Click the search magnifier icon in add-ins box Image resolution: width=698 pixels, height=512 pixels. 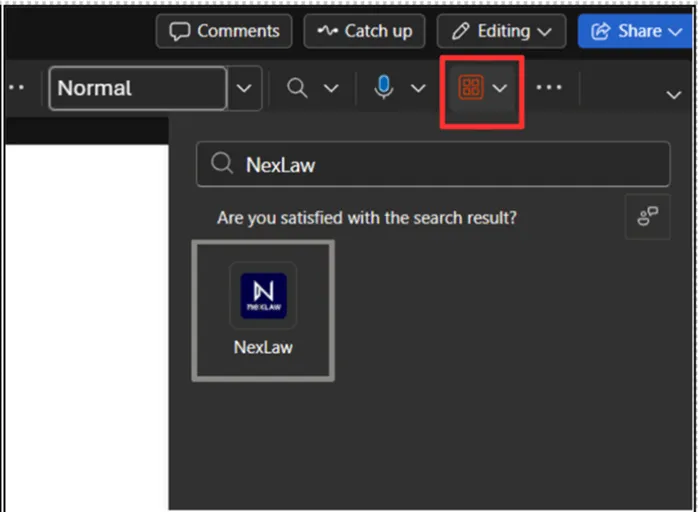[x=222, y=163]
